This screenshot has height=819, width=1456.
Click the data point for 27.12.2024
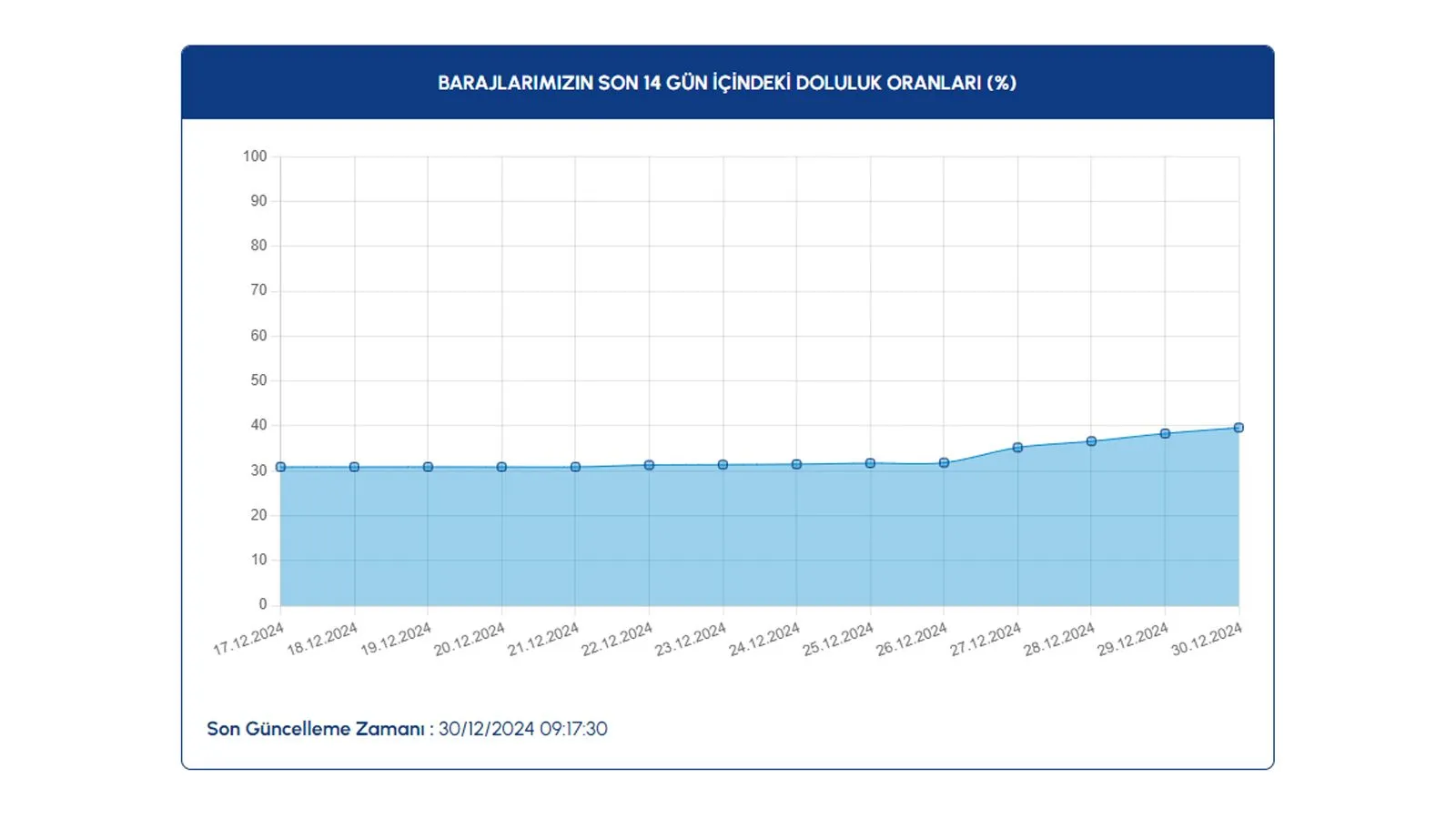tap(1017, 448)
